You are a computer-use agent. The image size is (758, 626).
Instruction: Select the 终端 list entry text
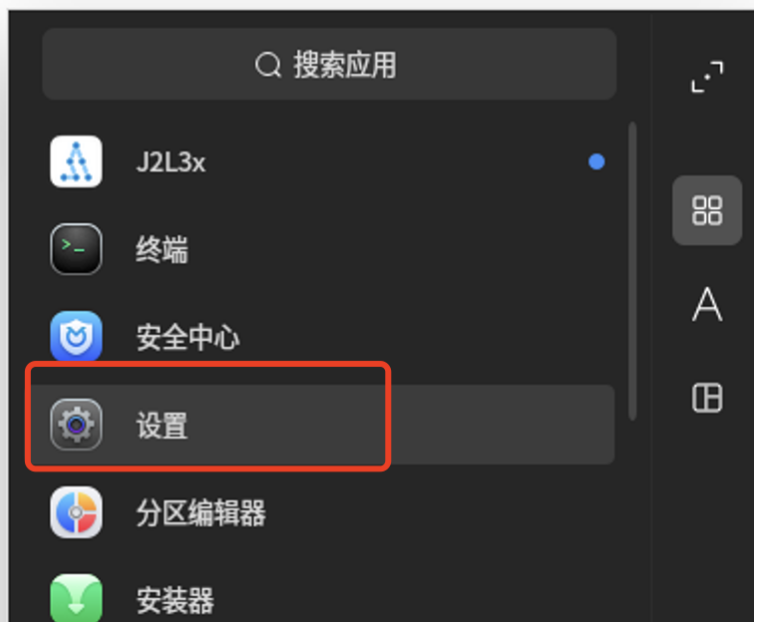pyautogui.click(x=161, y=249)
